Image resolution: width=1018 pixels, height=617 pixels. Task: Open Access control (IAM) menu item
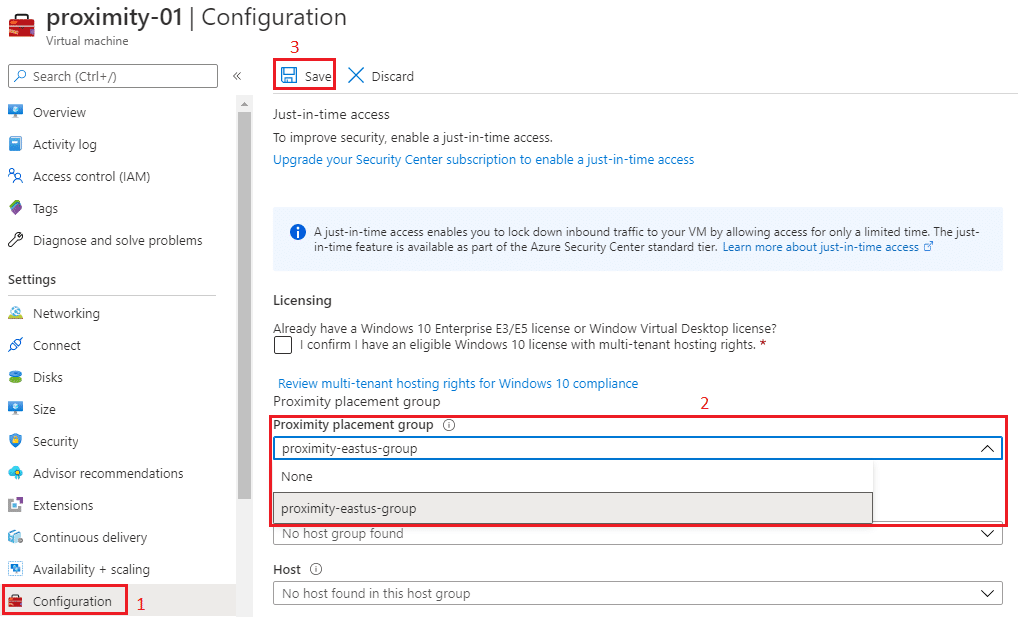pyautogui.click(x=92, y=176)
